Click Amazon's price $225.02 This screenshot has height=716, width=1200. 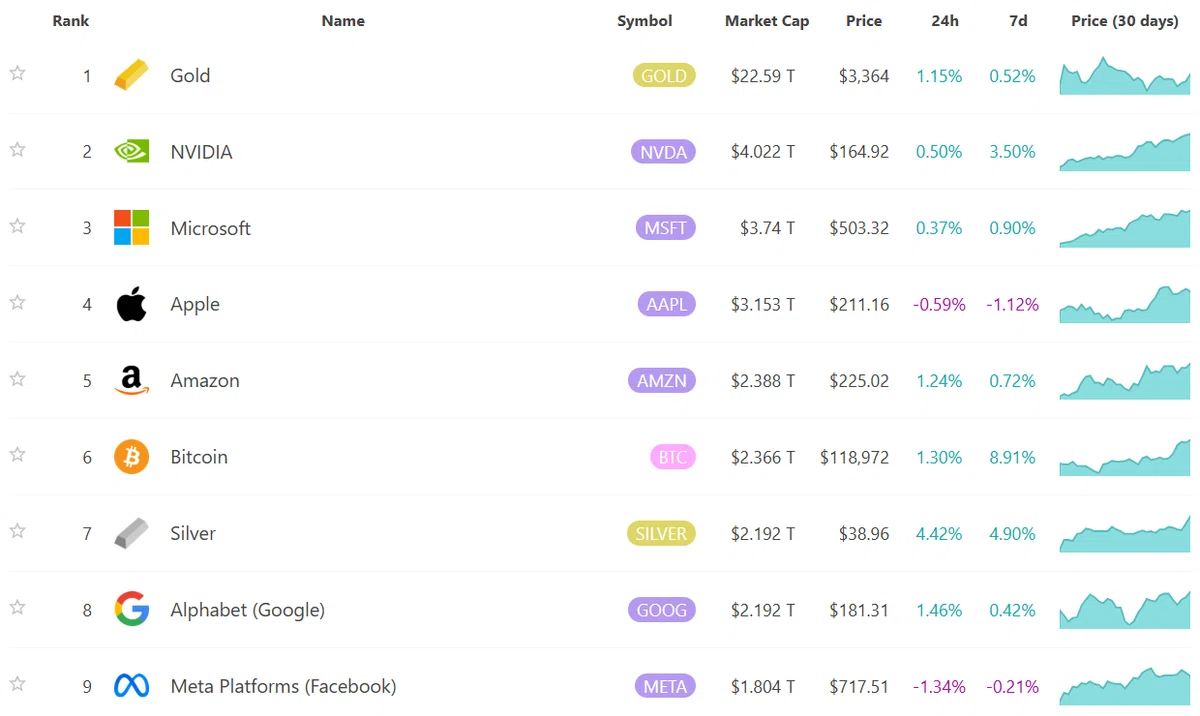pos(859,381)
